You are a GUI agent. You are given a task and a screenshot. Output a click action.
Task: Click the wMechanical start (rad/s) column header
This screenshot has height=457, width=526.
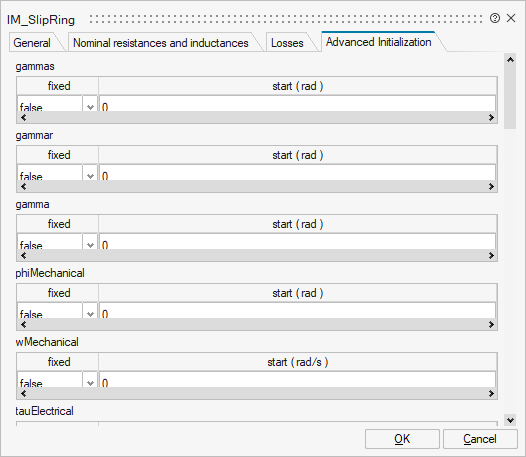pyautogui.click(x=298, y=362)
